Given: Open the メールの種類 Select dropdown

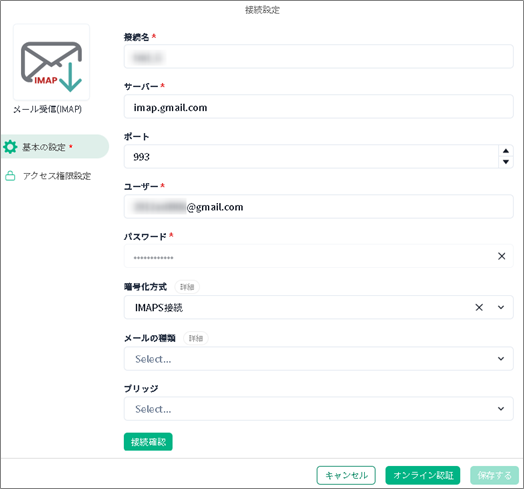Looking at the screenshot, I should coord(318,359).
